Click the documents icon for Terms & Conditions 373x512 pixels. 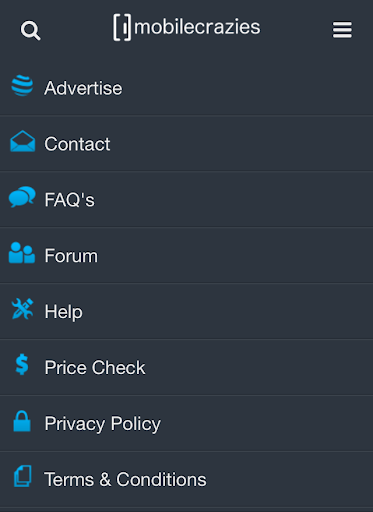[23, 476]
